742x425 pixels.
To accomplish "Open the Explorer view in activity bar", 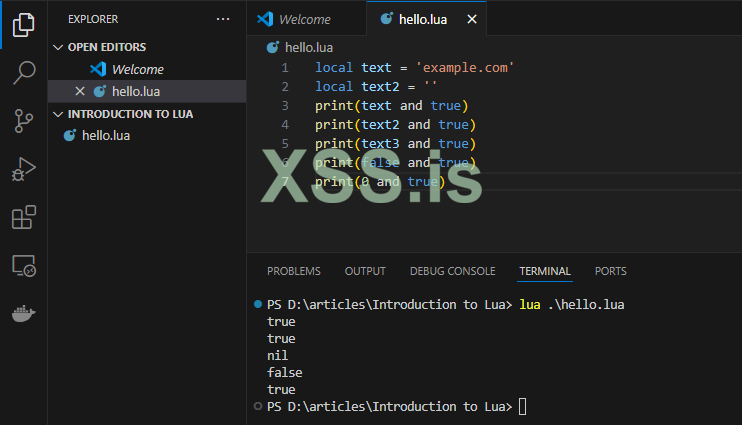I will pyautogui.click(x=24, y=24).
